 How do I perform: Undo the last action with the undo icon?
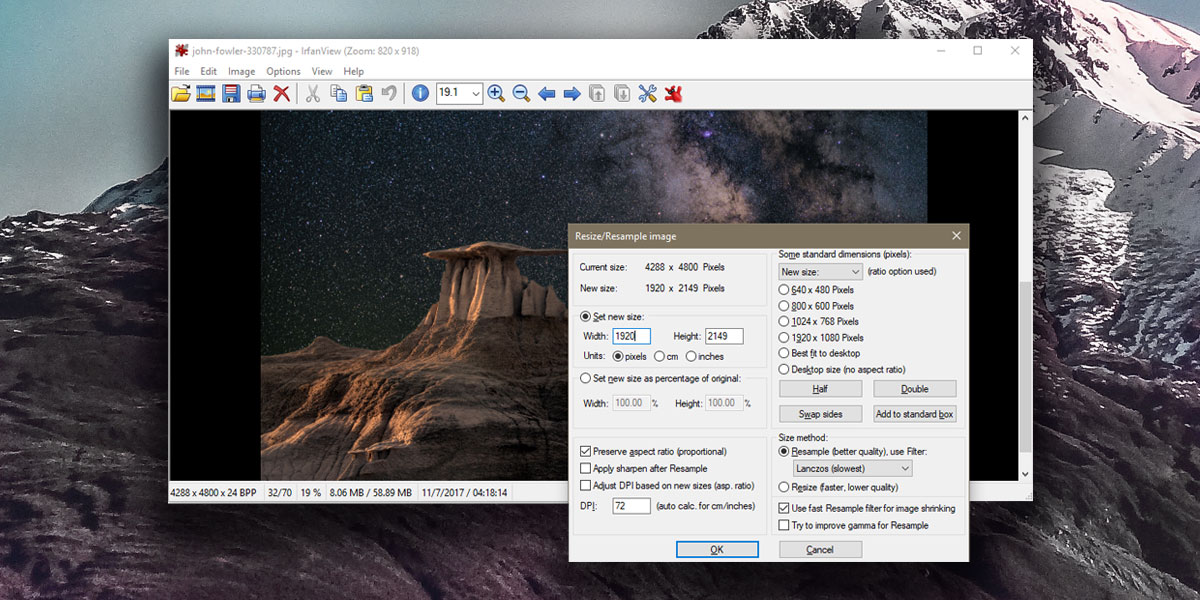pyautogui.click(x=390, y=93)
